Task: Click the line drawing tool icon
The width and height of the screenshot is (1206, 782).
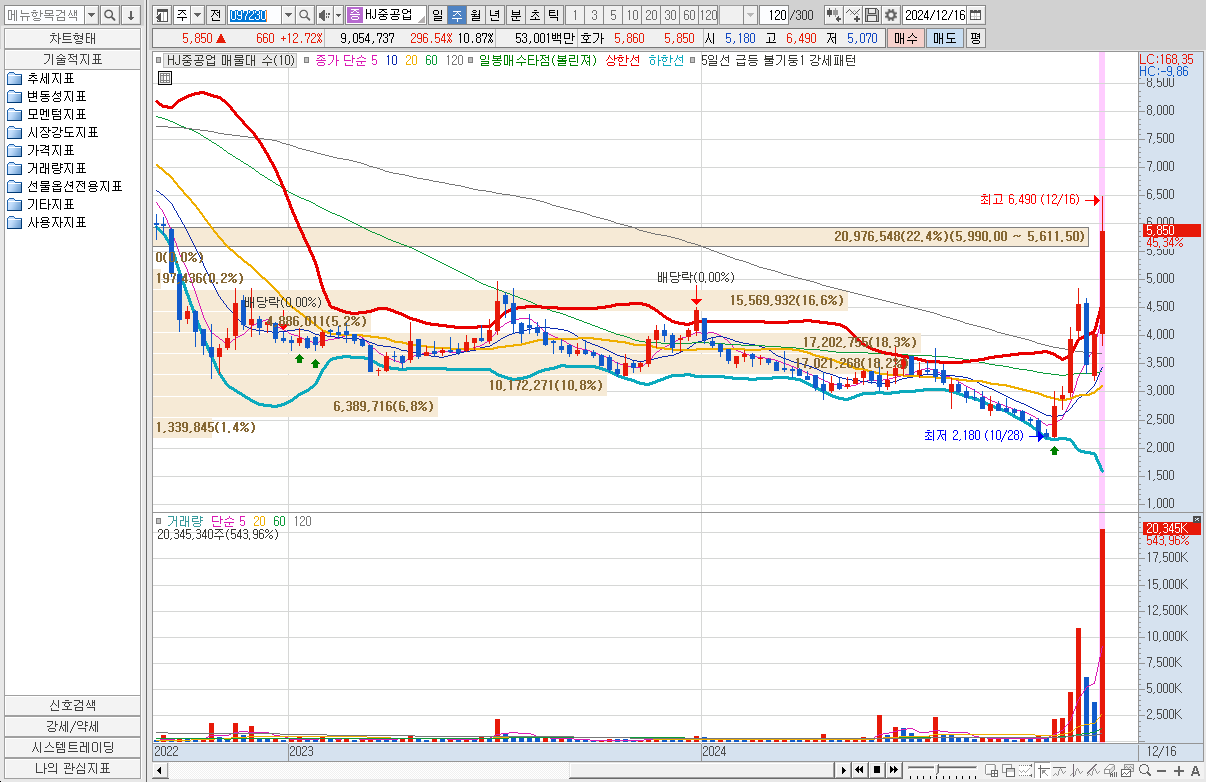Action: (x=853, y=15)
